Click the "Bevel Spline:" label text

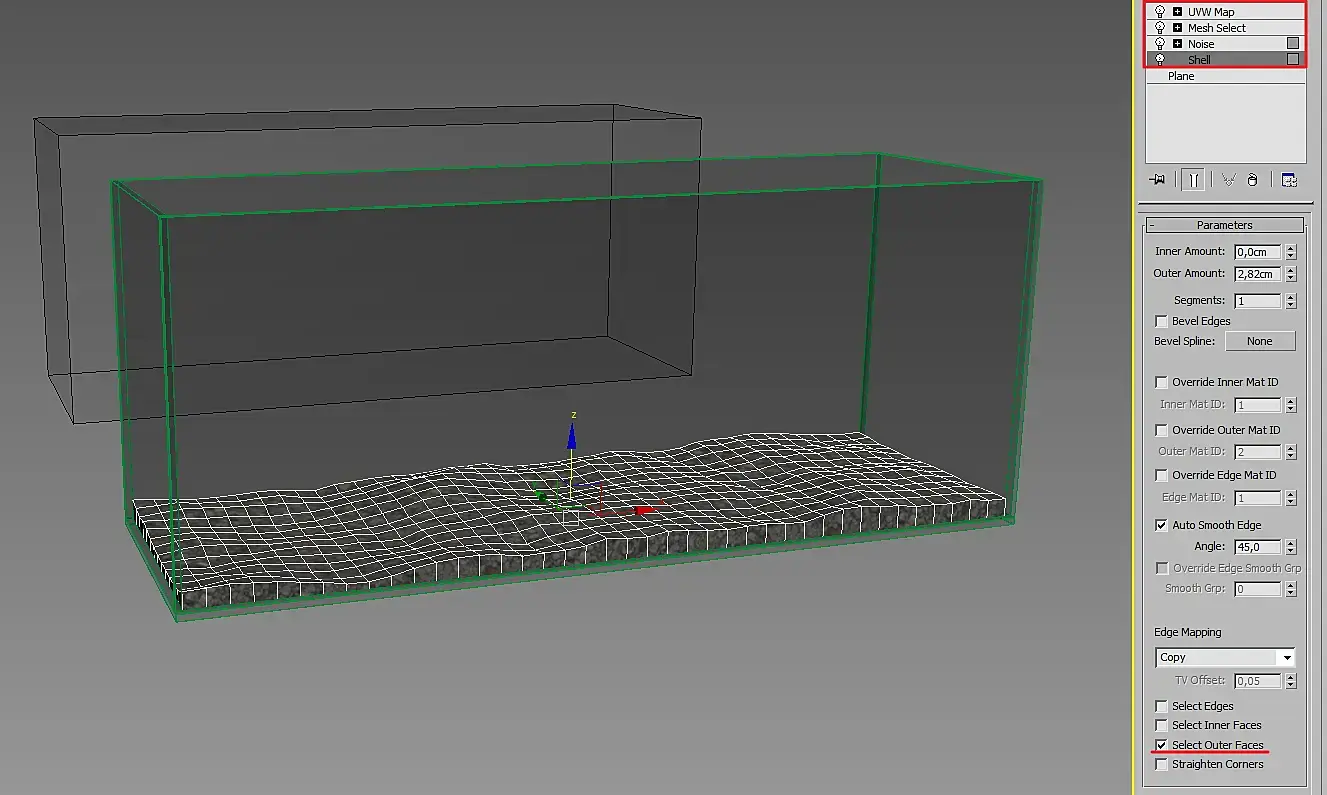[x=1184, y=341]
